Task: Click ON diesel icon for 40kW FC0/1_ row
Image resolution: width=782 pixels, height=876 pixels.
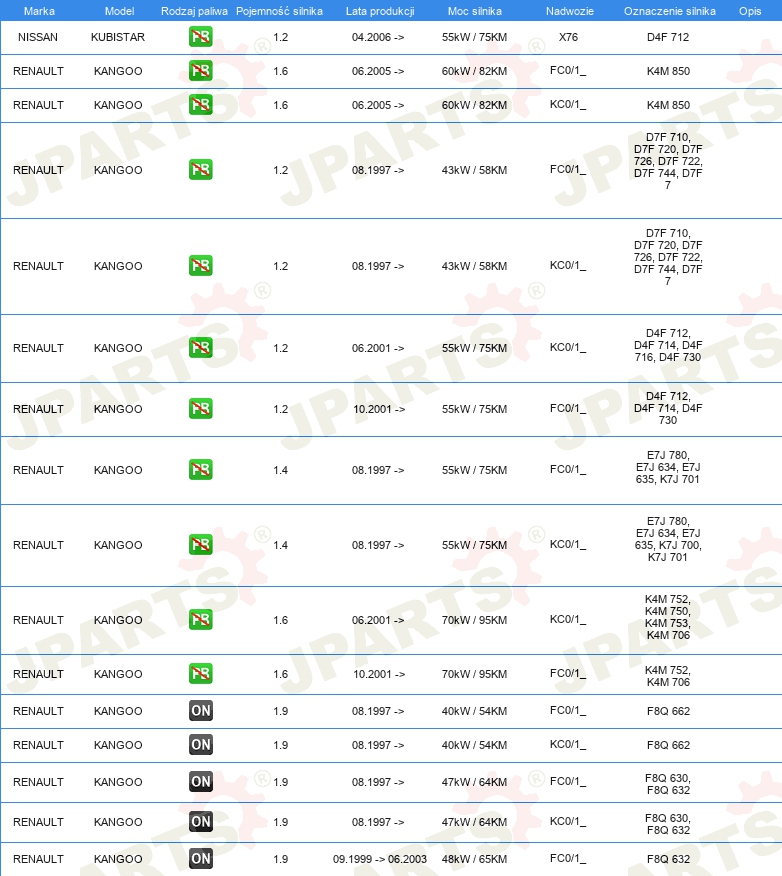Action: 201,711
